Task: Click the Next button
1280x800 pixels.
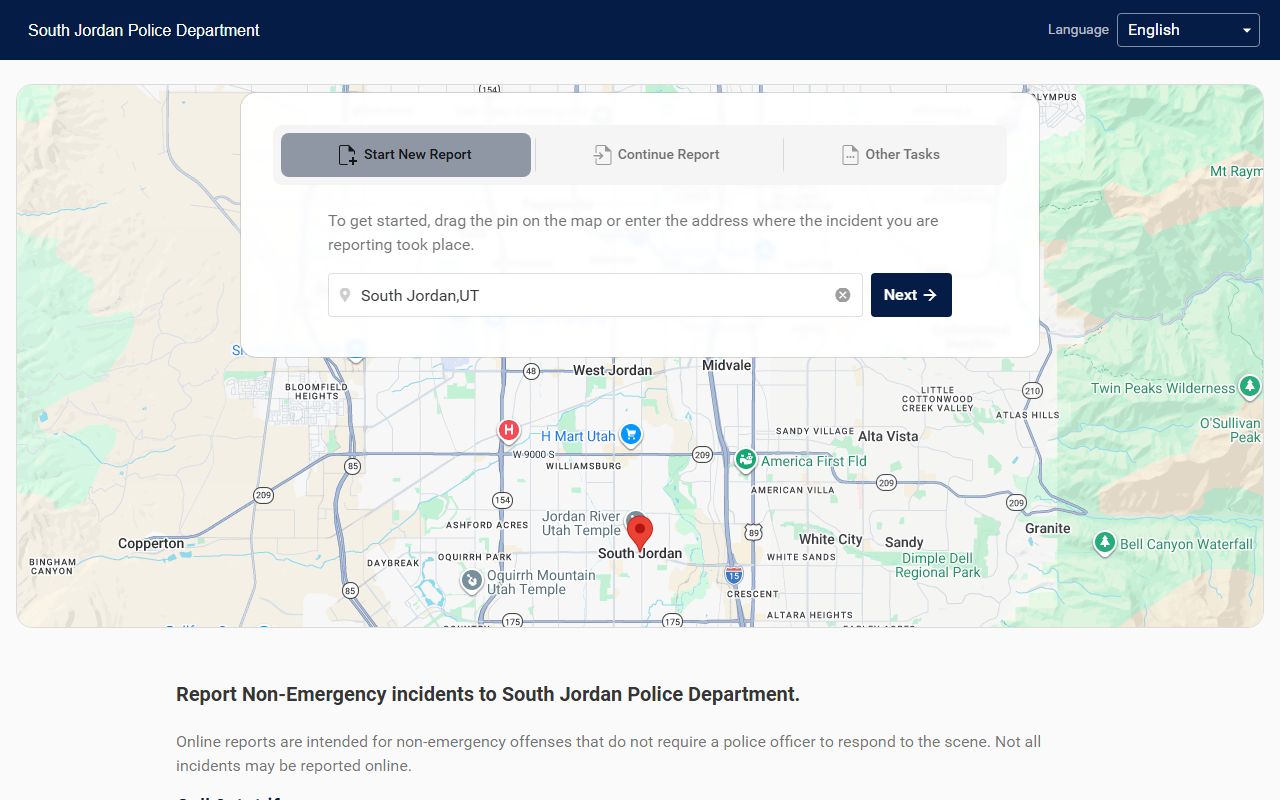Action: 911,295
